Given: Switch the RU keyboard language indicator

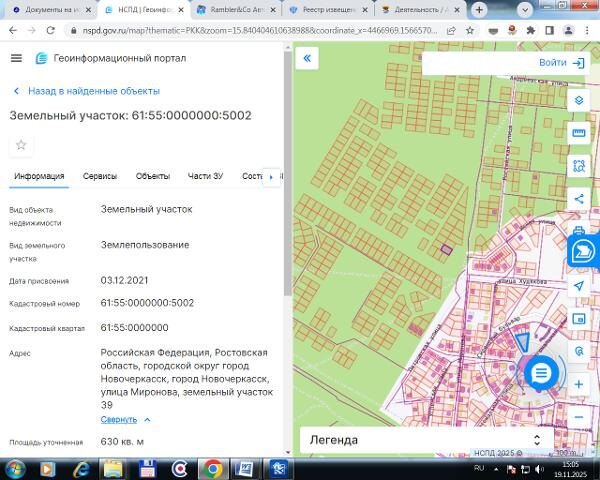Looking at the screenshot, I should (x=479, y=469).
